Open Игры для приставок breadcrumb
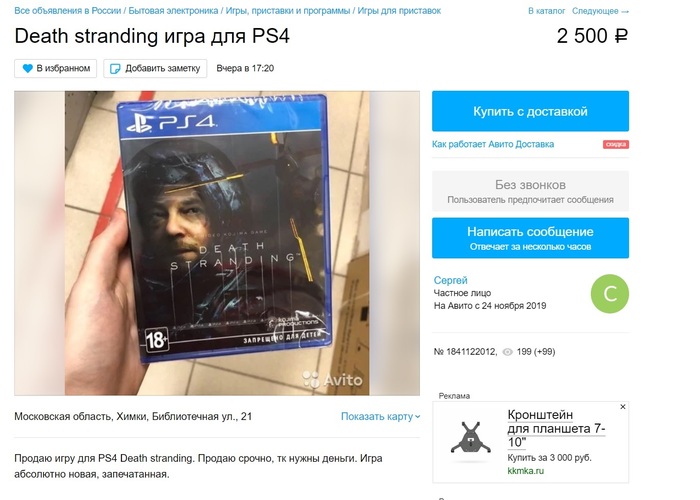The height and width of the screenshot is (500, 700). click(399, 11)
